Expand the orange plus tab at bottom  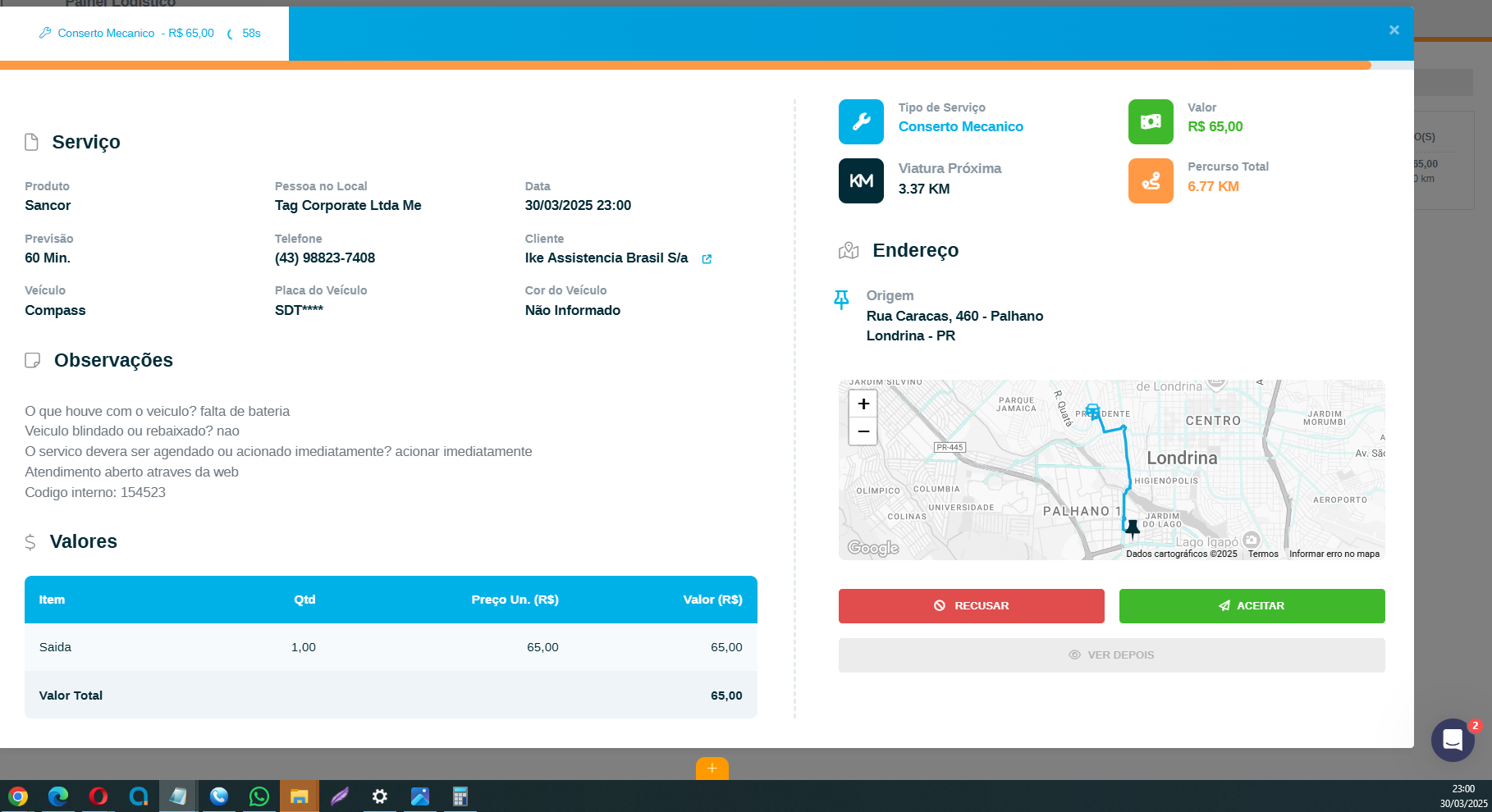pyautogui.click(x=712, y=769)
